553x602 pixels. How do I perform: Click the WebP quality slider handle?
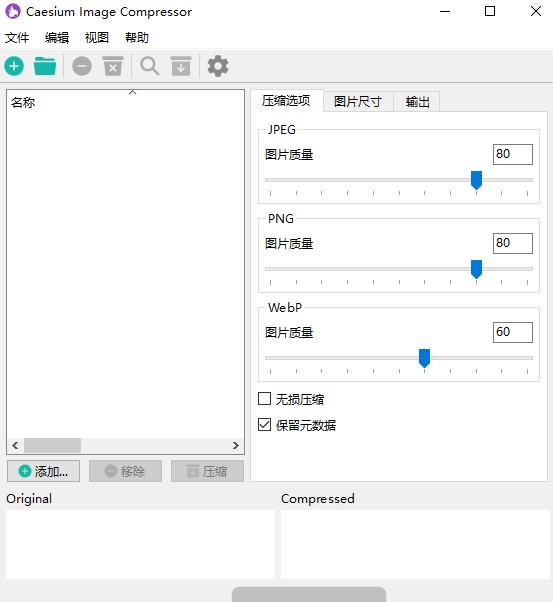[x=424, y=358]
